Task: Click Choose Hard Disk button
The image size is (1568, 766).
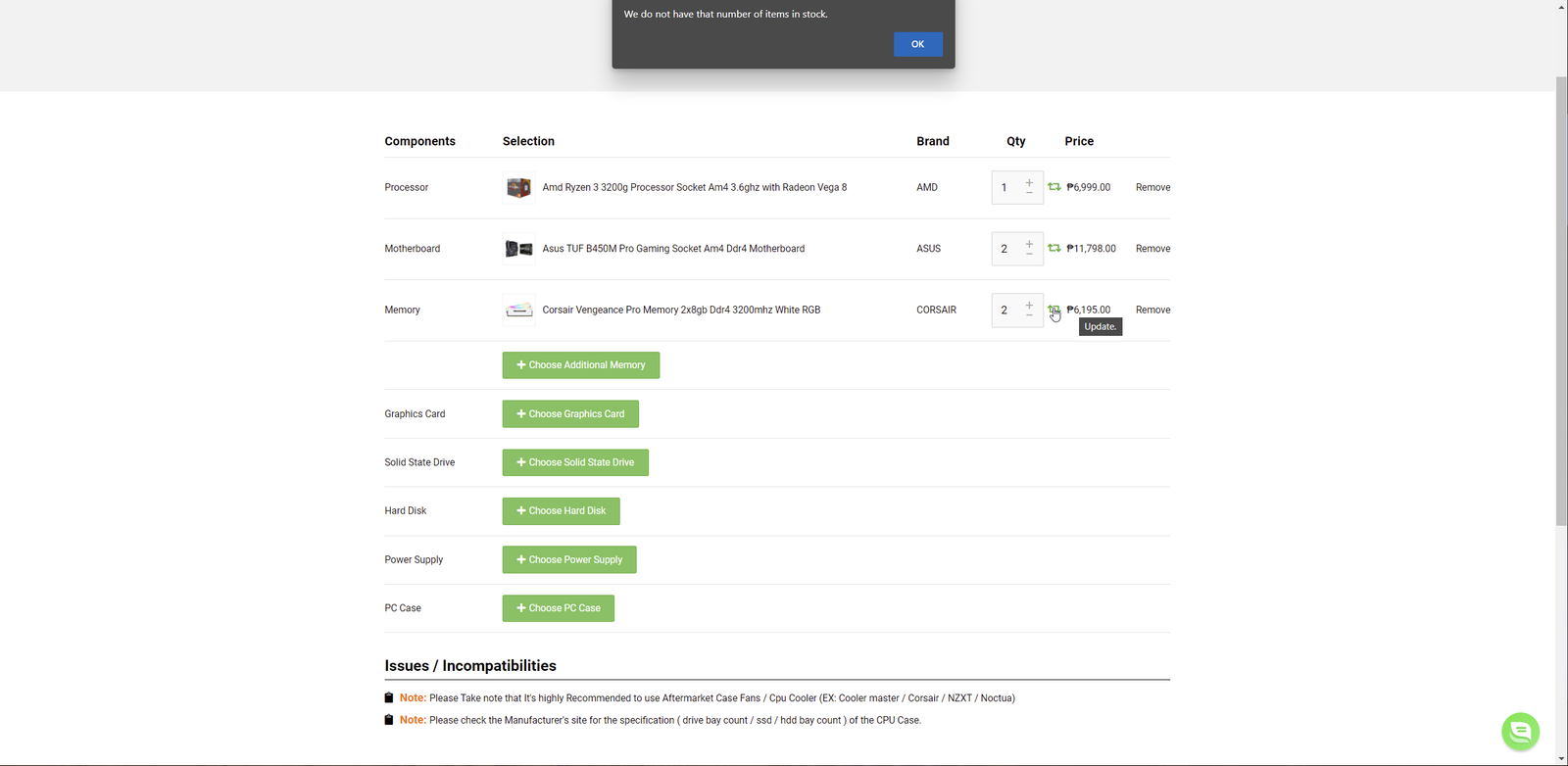Action: [x=562, y=510]
